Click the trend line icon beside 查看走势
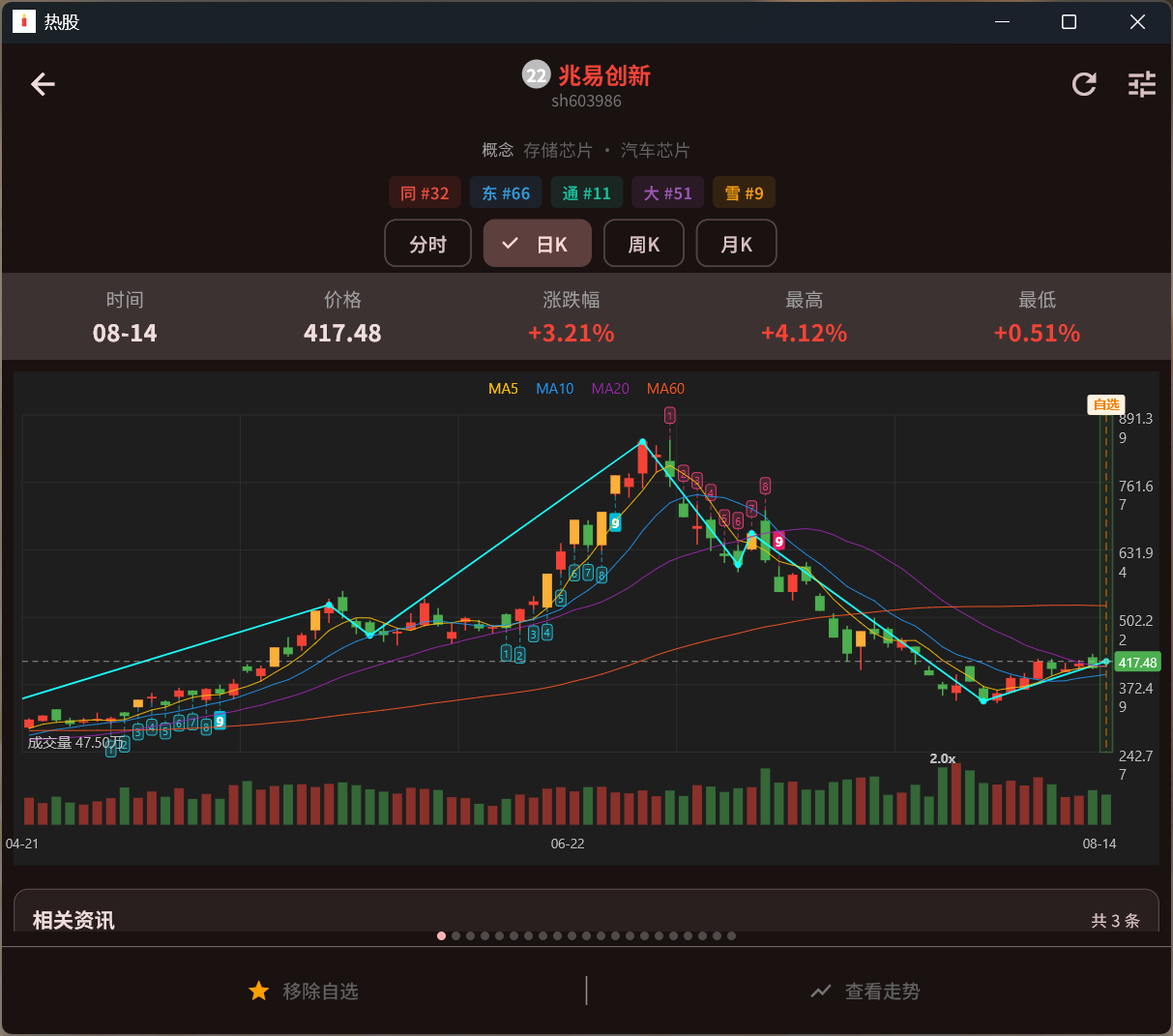The image size is (1173, 1036). [x=821, y=991]
